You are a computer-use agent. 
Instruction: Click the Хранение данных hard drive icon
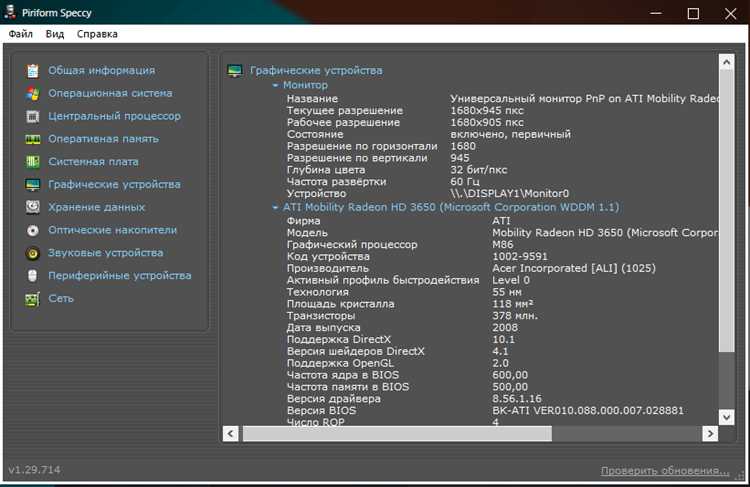(x=33, y=207)
